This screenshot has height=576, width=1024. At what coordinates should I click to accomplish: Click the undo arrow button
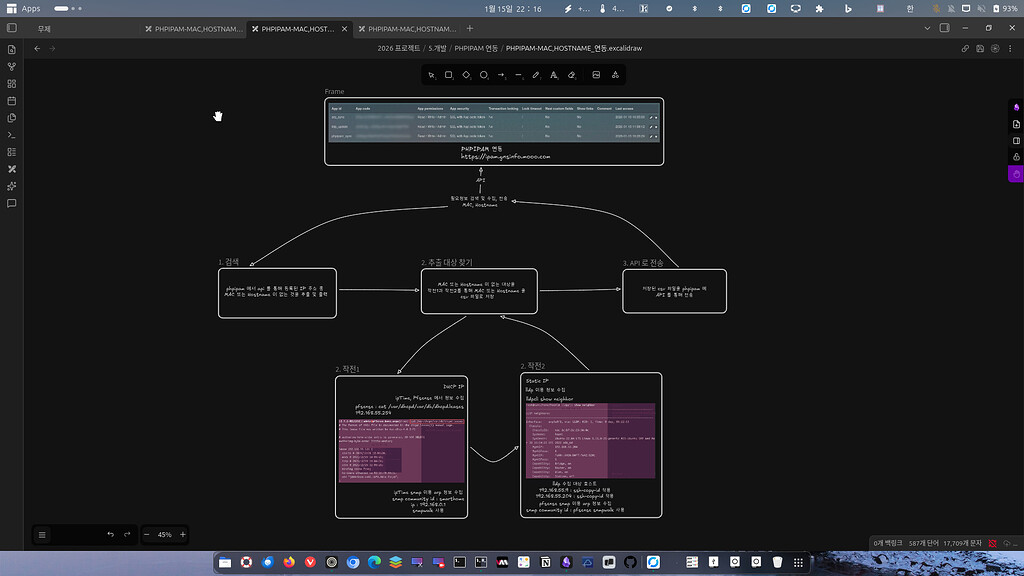110,535
